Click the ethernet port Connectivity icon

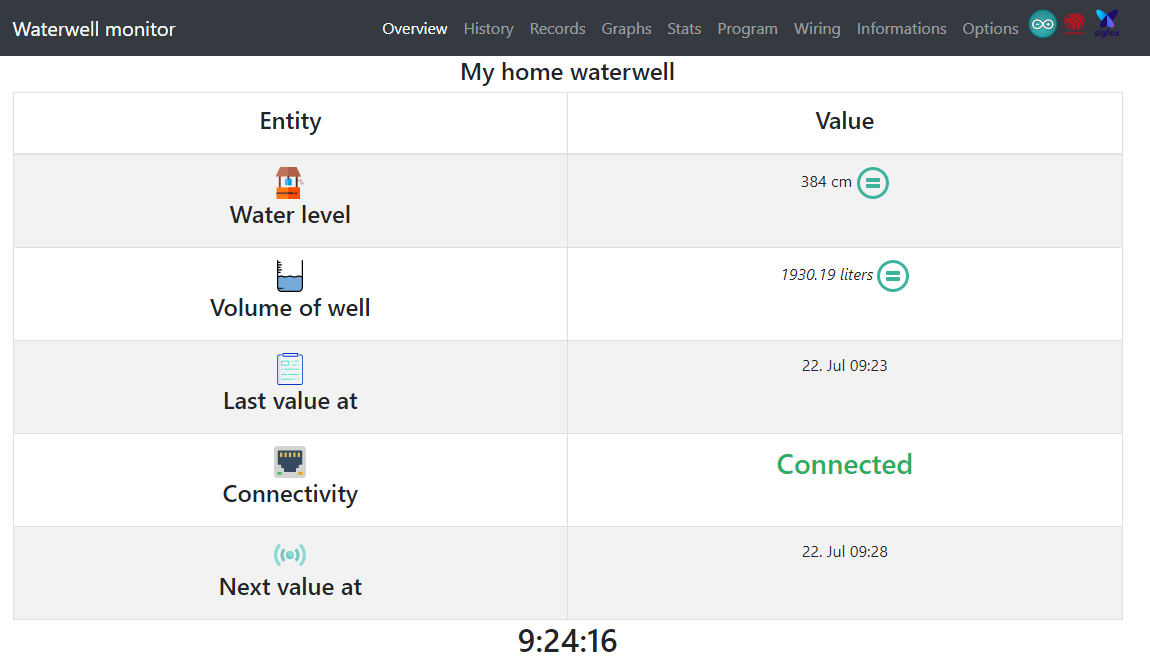coord(290,462)
